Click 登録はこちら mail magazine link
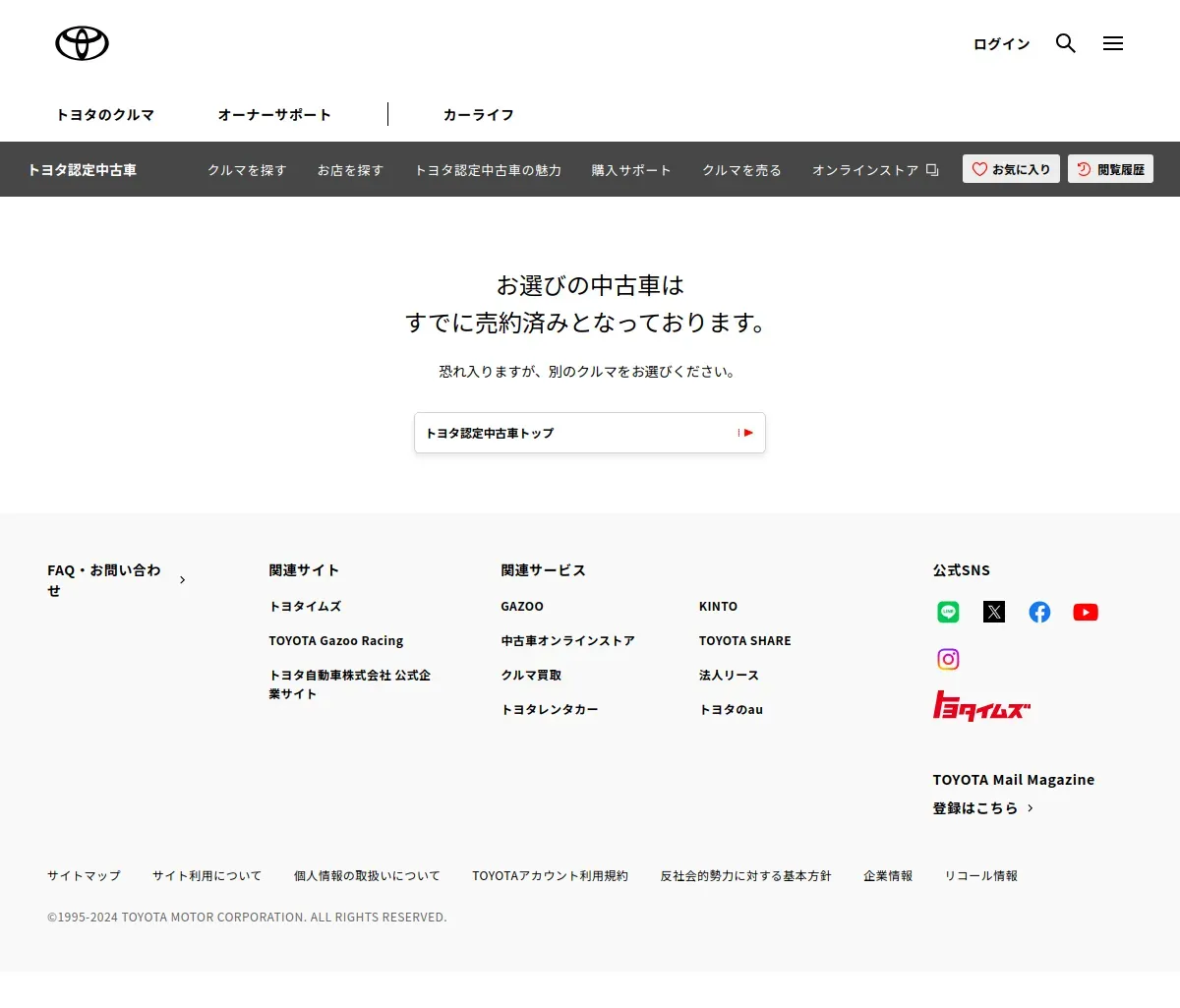This screenshot has width=1180, height=1008. click(983, 808)
